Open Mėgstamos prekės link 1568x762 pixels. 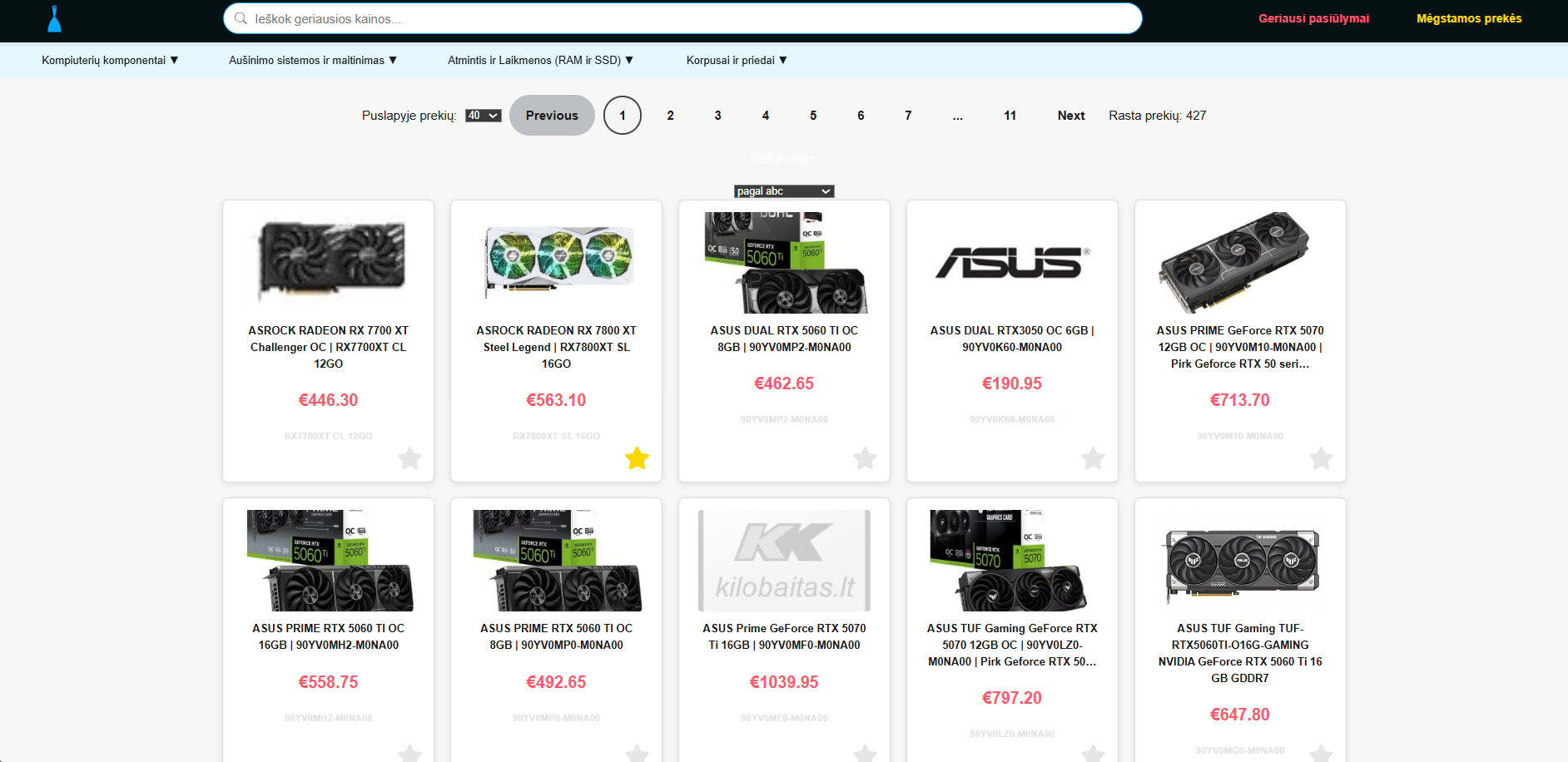pyautogui.click(x=1469, y=18)
